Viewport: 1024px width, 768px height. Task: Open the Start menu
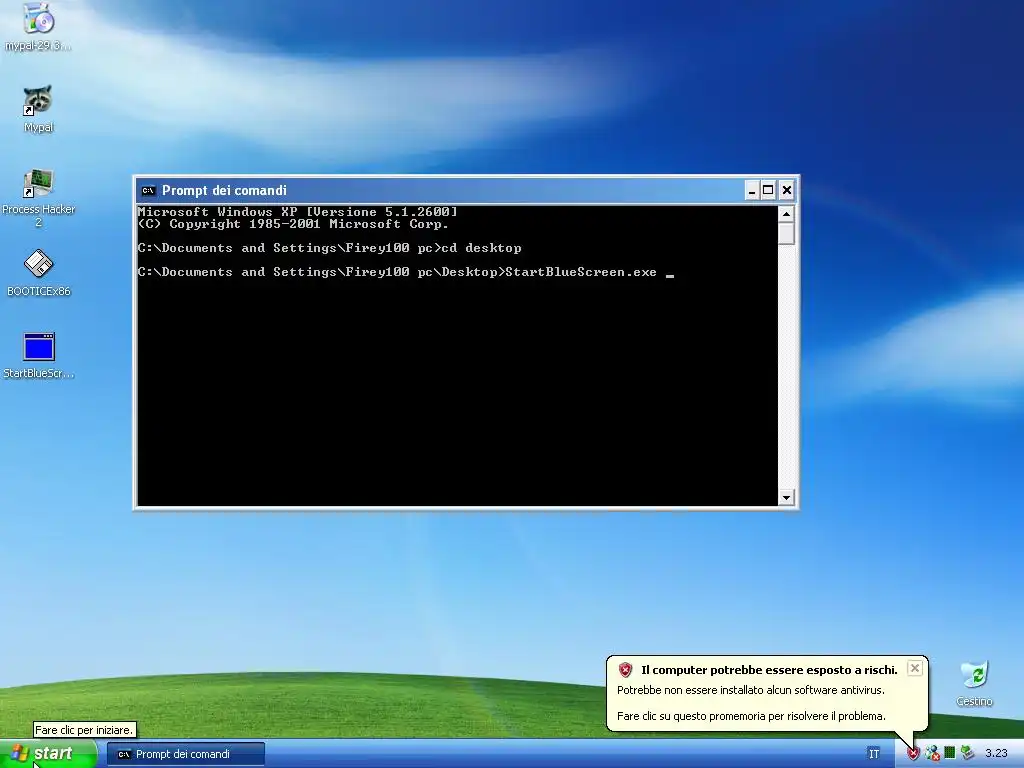tap(48, 754)
